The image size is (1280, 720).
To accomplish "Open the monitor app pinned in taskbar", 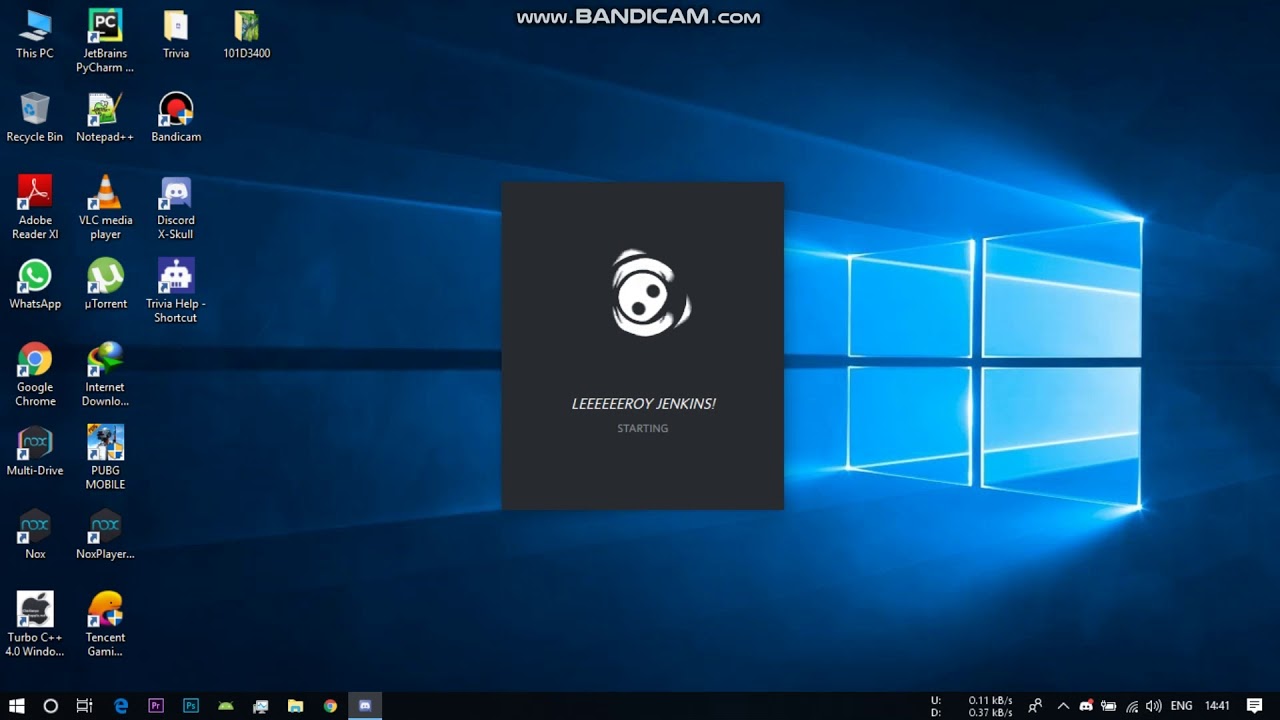I will click(261, 706).
